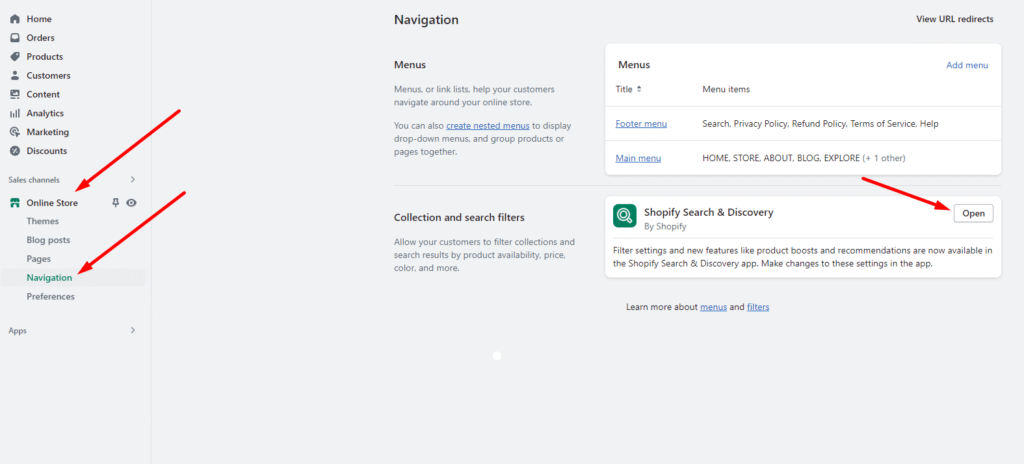Click the Home house icon

[15, 19]
